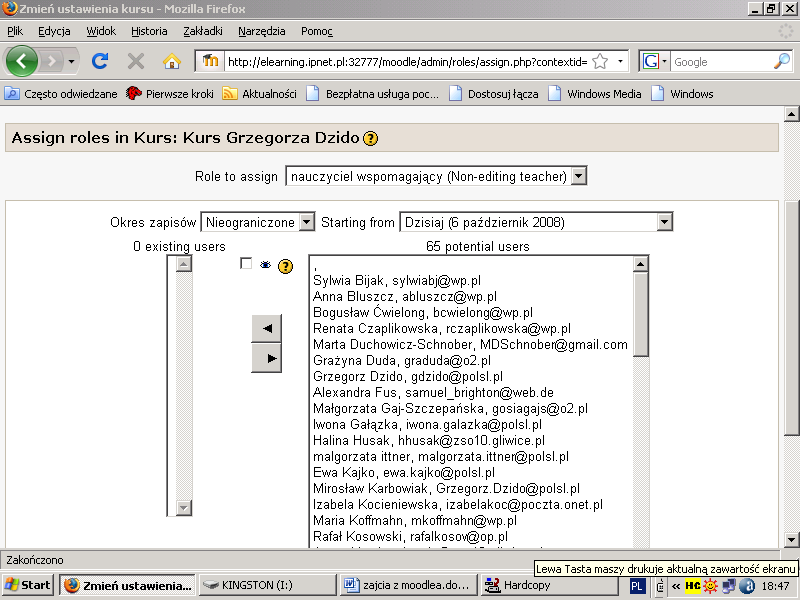Open the Aktualności feed bookmark
800x600 pixels.
[x=260, y=94]
